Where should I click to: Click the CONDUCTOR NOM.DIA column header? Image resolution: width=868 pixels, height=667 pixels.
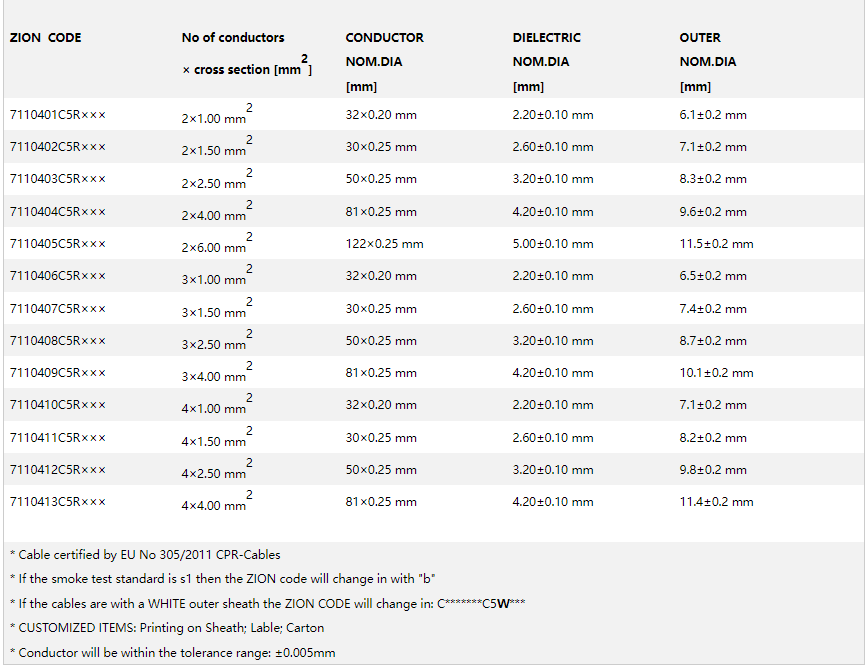tap(384, 38)
